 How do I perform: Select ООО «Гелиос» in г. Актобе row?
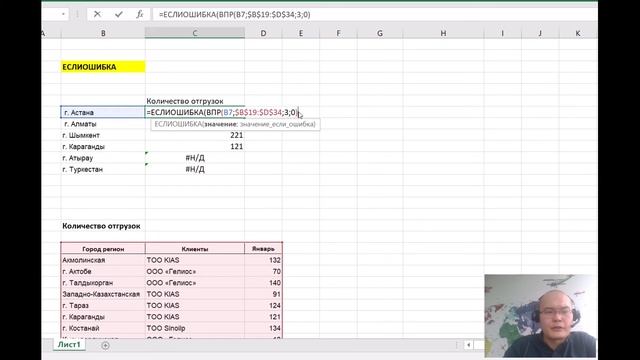[195, 271]
